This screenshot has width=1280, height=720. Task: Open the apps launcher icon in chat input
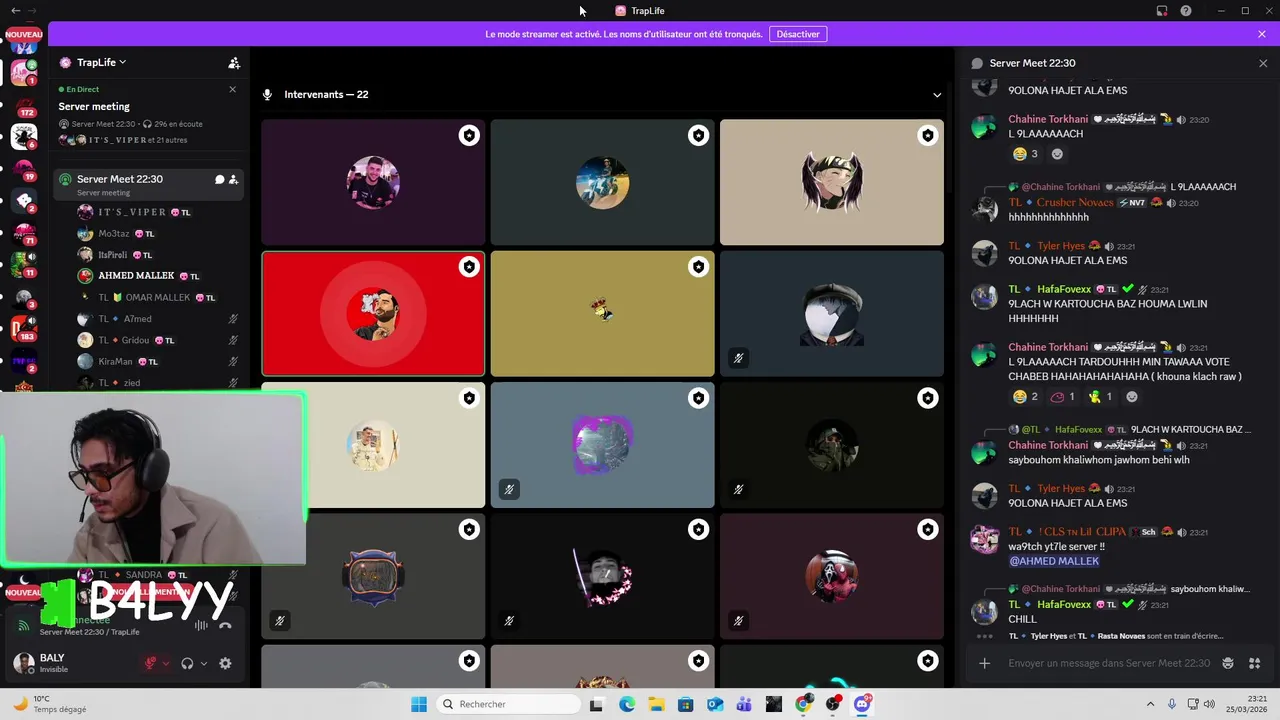point(1255,663)
